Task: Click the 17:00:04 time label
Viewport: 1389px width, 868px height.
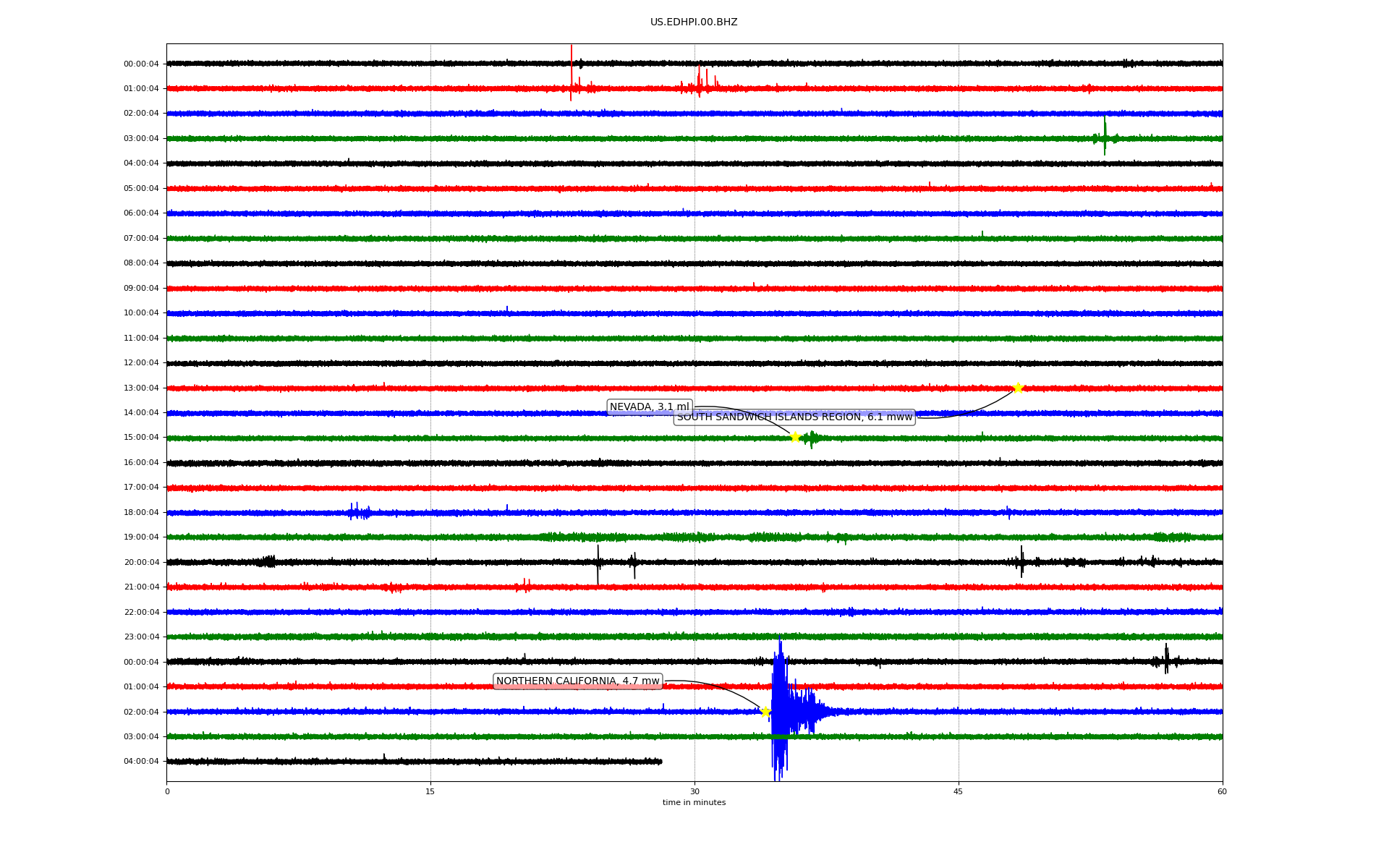Action: (x=141, y=488)
